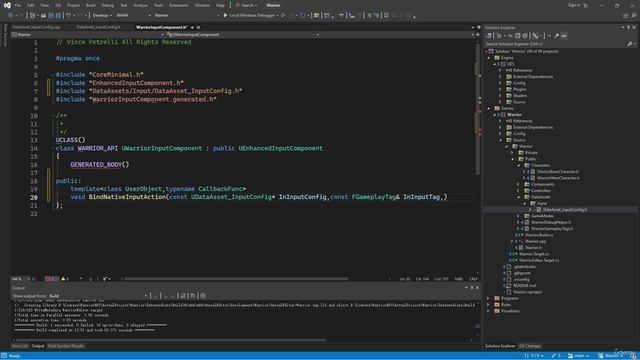640x360 pixels.
Task: Expand the Controllers folder
Action: (518, 191)
